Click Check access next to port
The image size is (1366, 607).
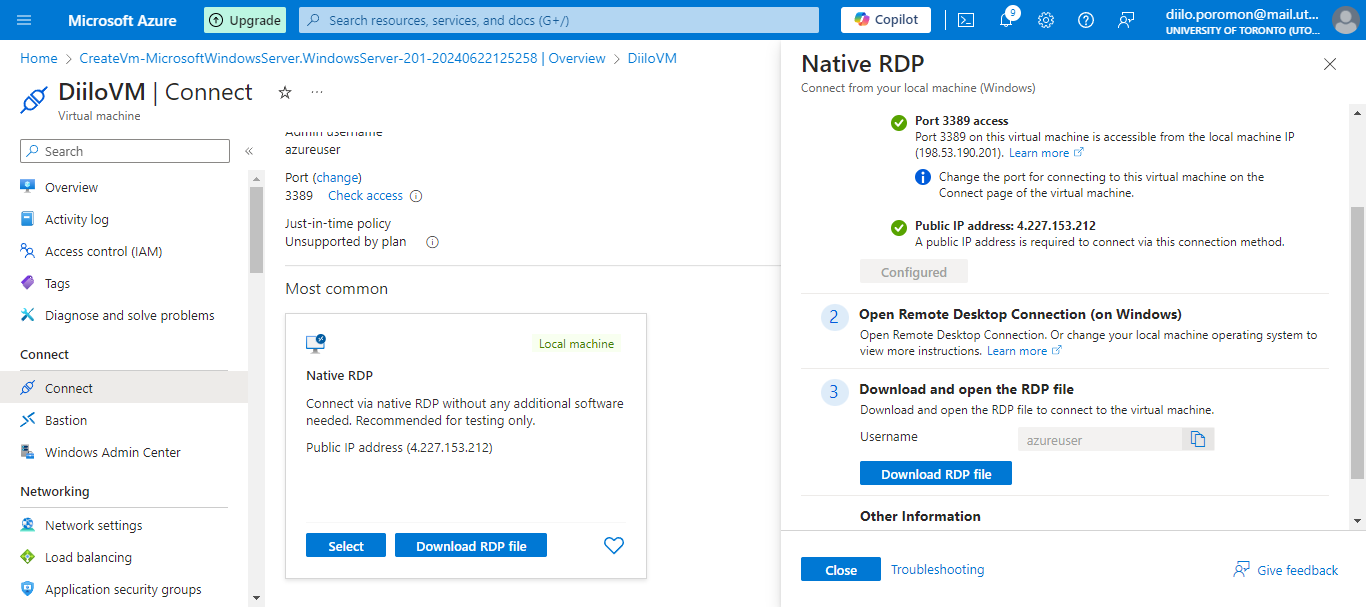pyautogui.click(x=365, y=196)
